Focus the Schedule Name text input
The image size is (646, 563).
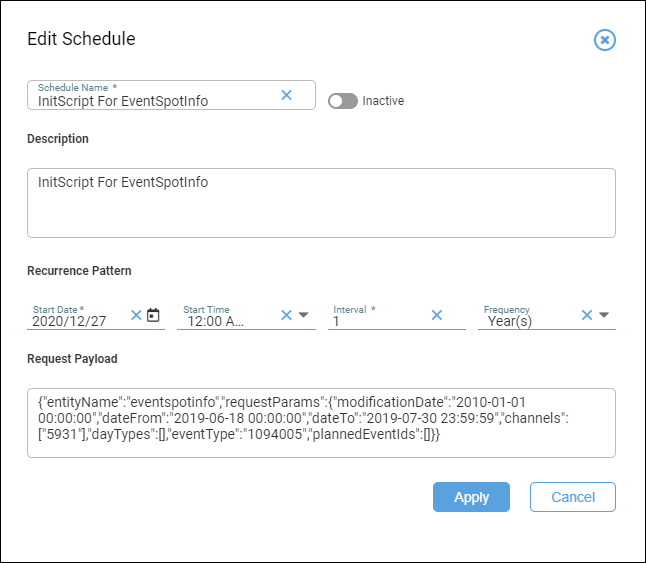(157, 101)
